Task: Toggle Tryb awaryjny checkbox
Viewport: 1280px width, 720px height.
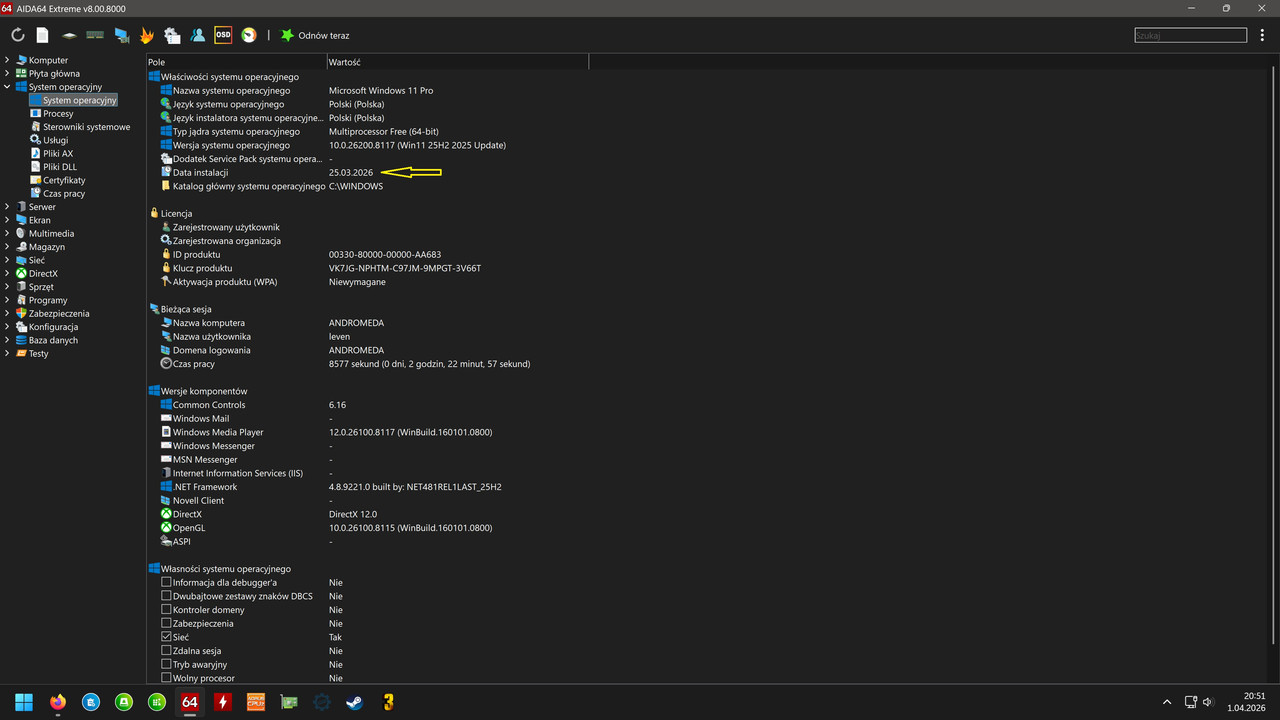Action: click(166, 664)
